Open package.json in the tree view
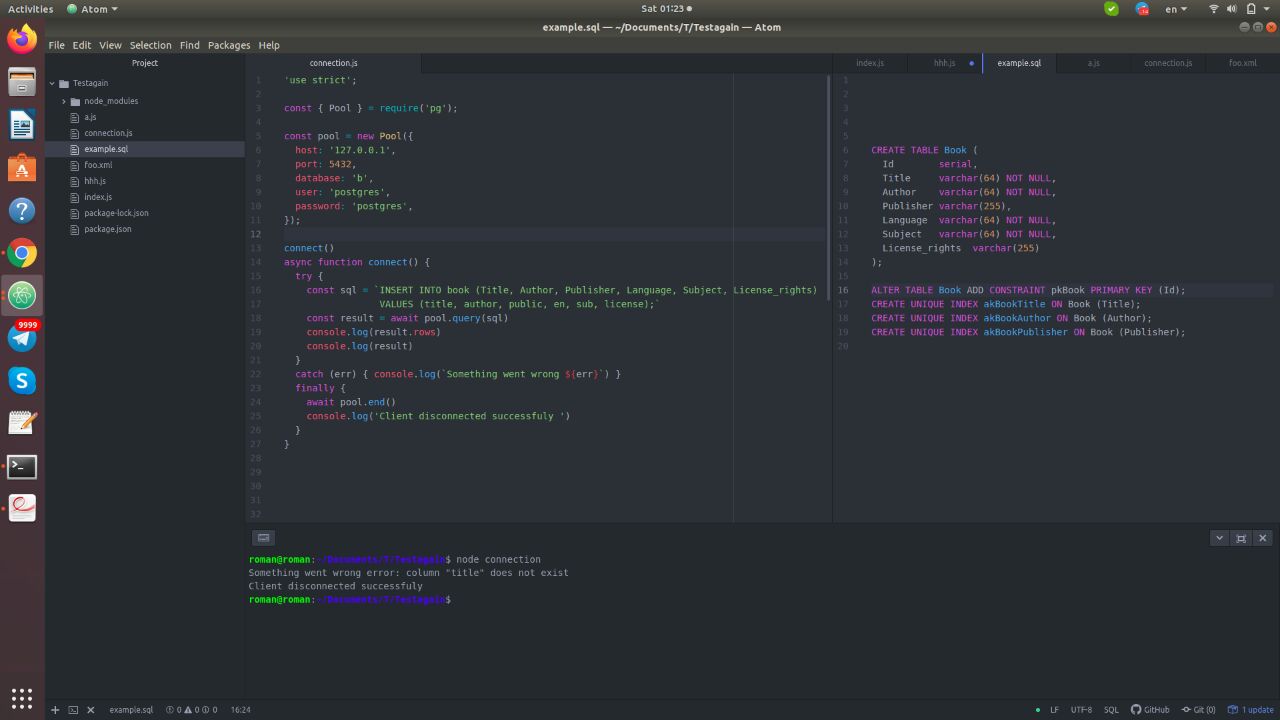The width and height of the screenshot is (1280, 720). (107, 229)
